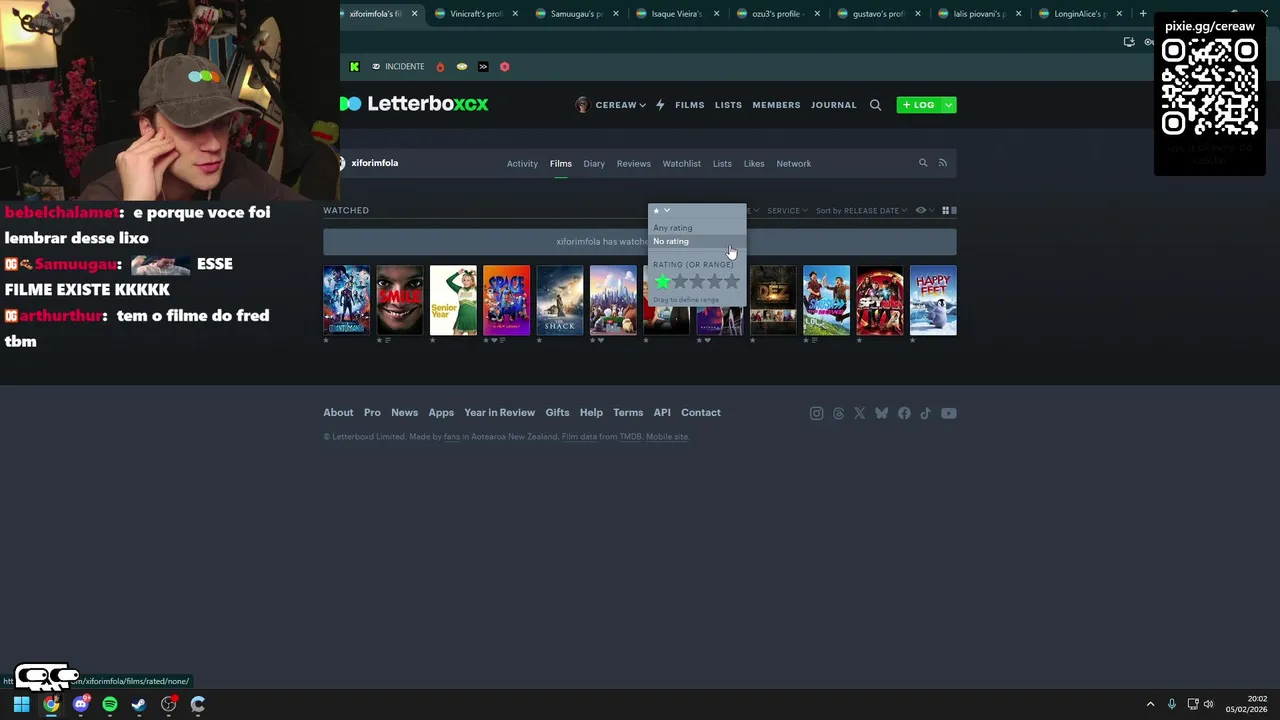Screen dimensions: 1280x720
Task: Open Discord from the taskbar
Action: coord(81,704)
